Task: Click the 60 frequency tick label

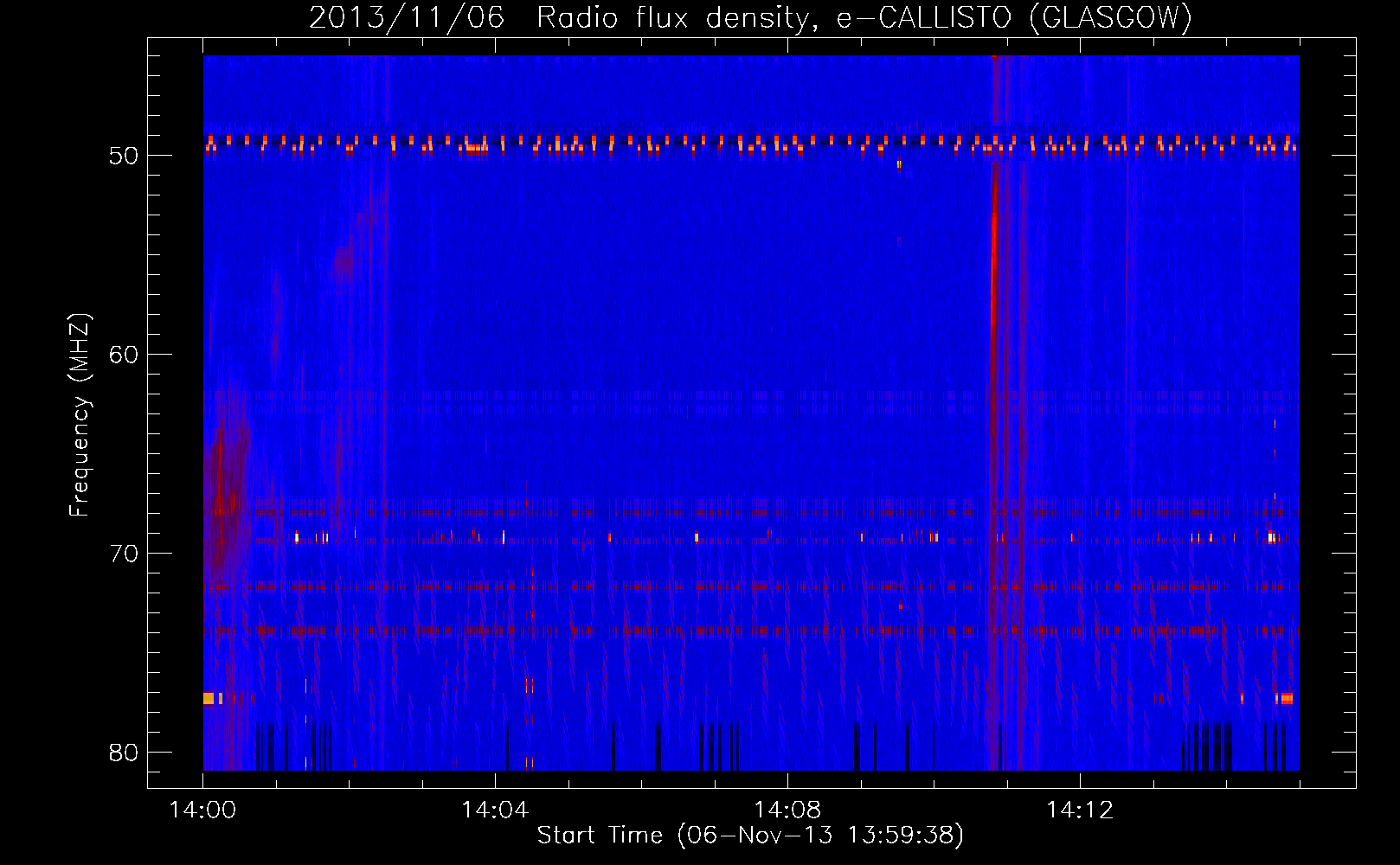Action: tap(125, 355)
